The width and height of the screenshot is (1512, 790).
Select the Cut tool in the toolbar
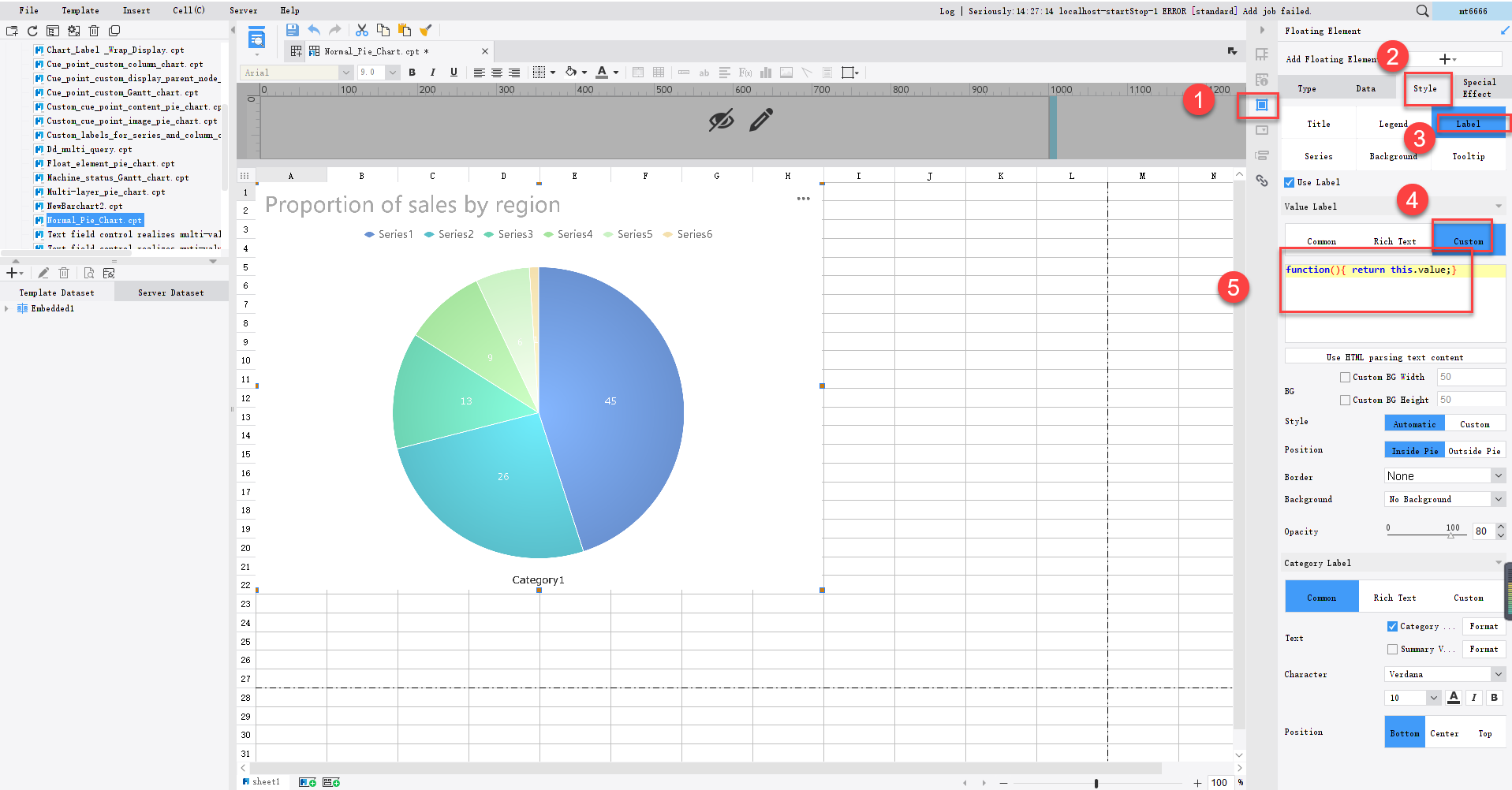coord(362,29)
